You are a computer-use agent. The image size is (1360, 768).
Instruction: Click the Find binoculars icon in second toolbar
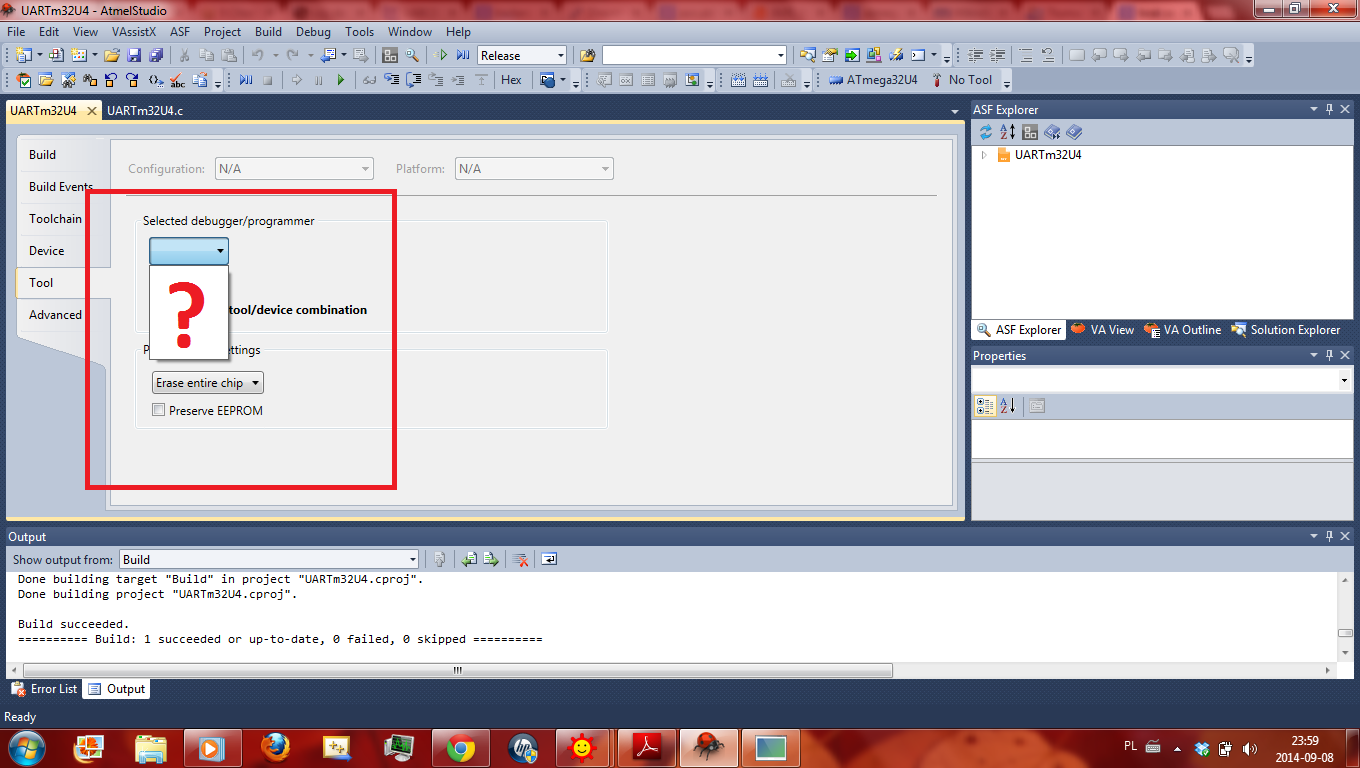tap(90, 80)
